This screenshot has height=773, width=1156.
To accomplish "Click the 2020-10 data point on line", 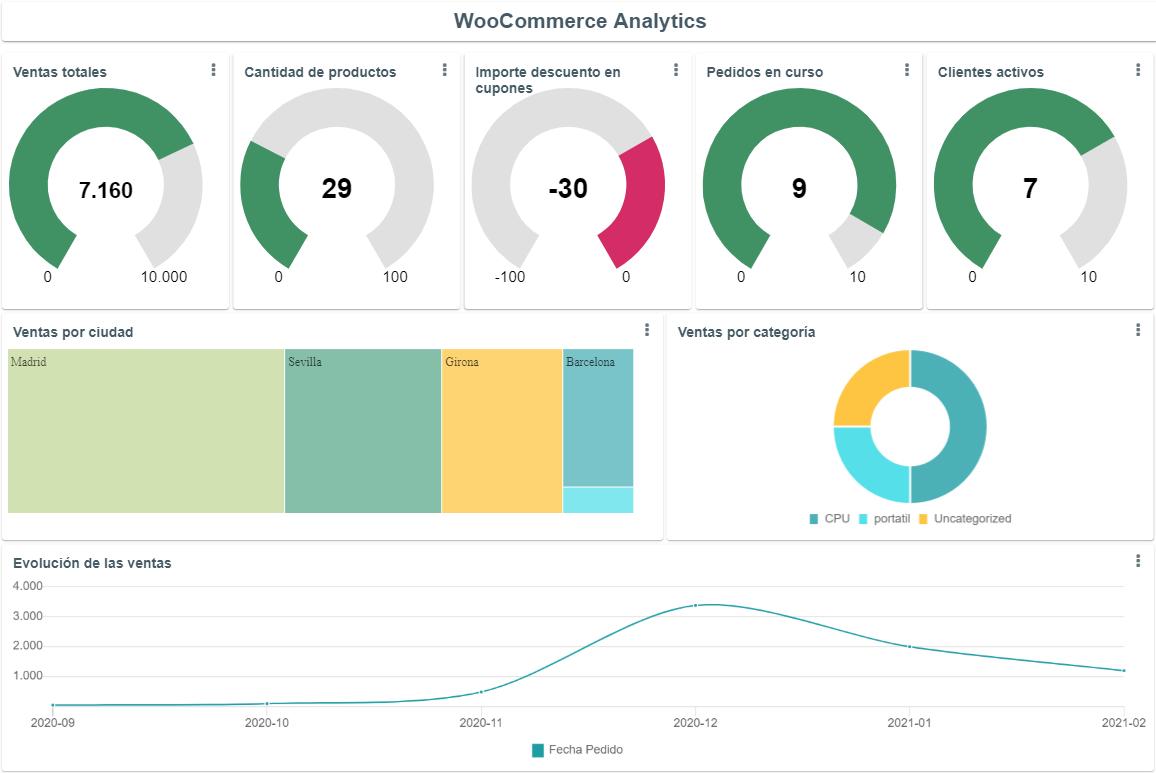I will pyautogui.click(x=267, y=704).
